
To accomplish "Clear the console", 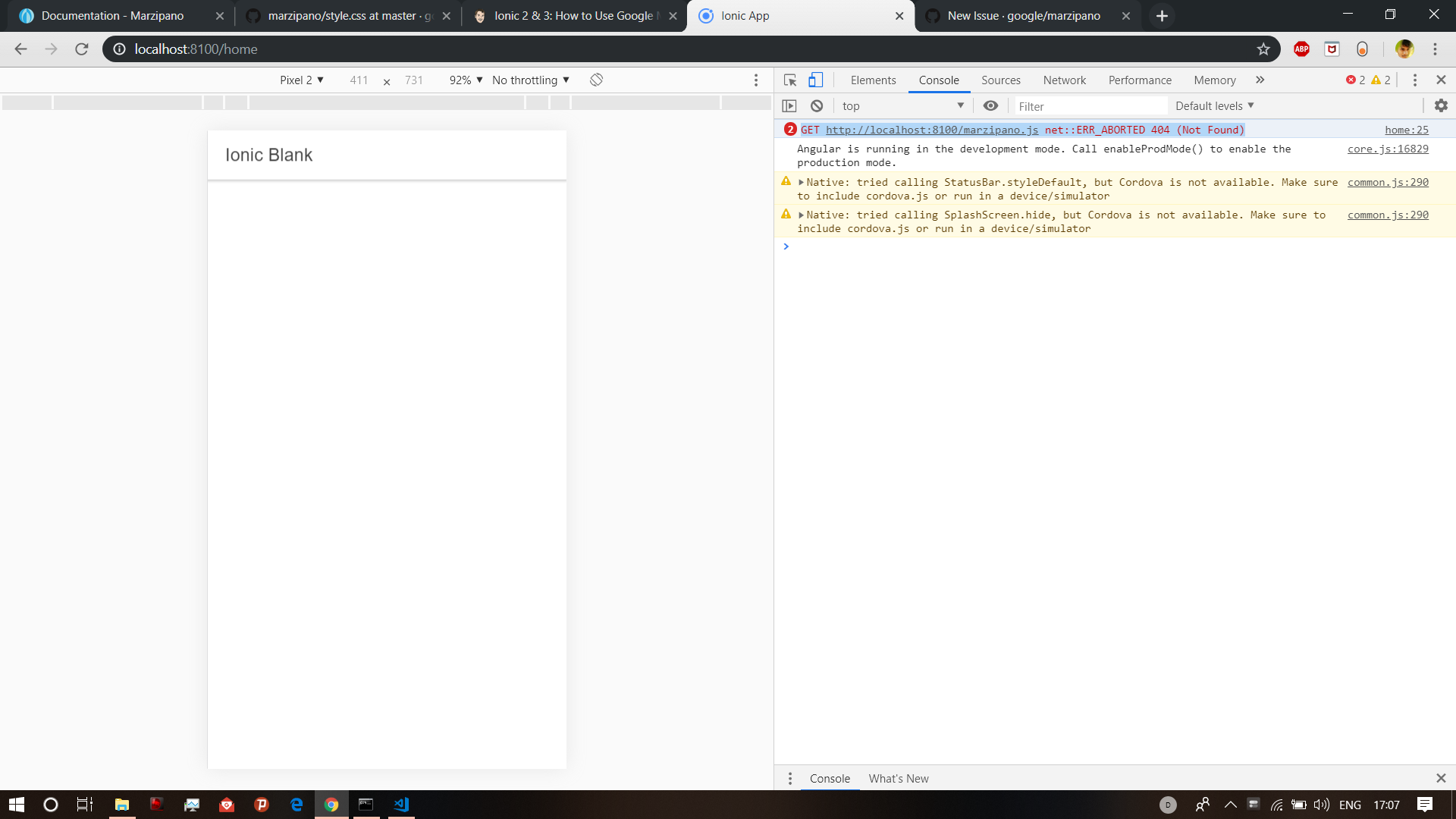I will click(x=817, y=105).
